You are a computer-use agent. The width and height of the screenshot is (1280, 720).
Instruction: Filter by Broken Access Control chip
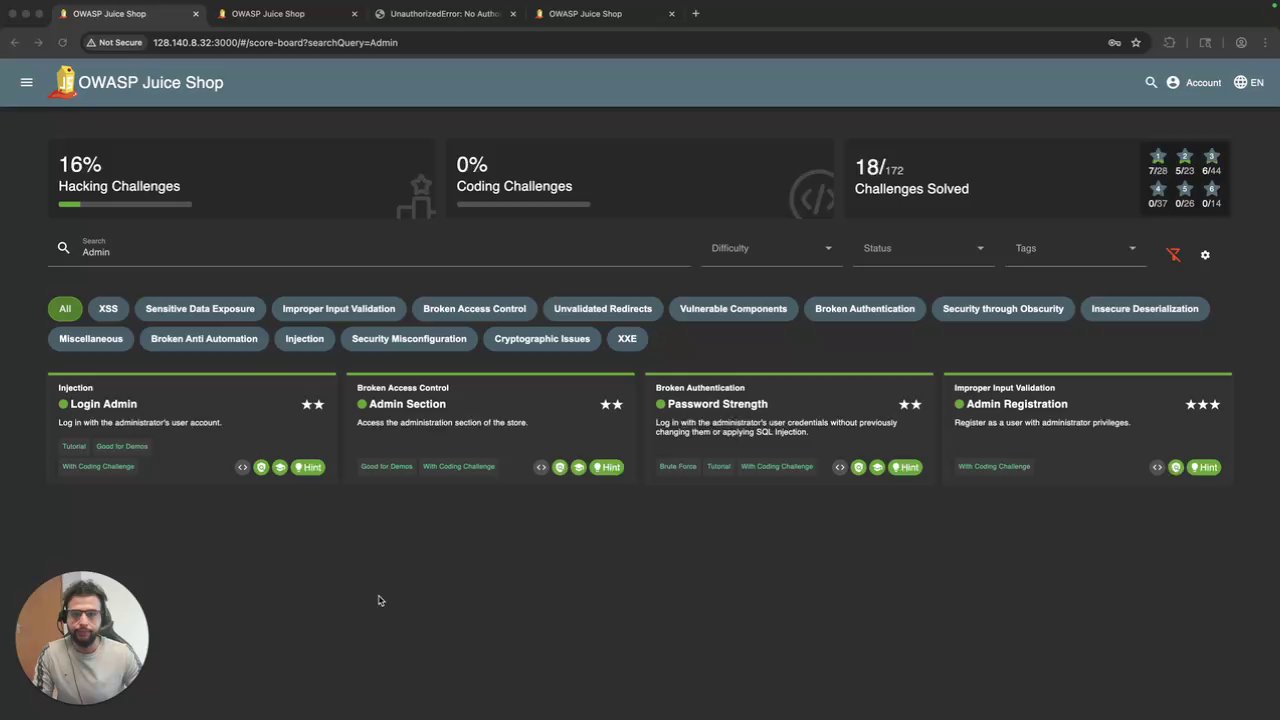474,309
